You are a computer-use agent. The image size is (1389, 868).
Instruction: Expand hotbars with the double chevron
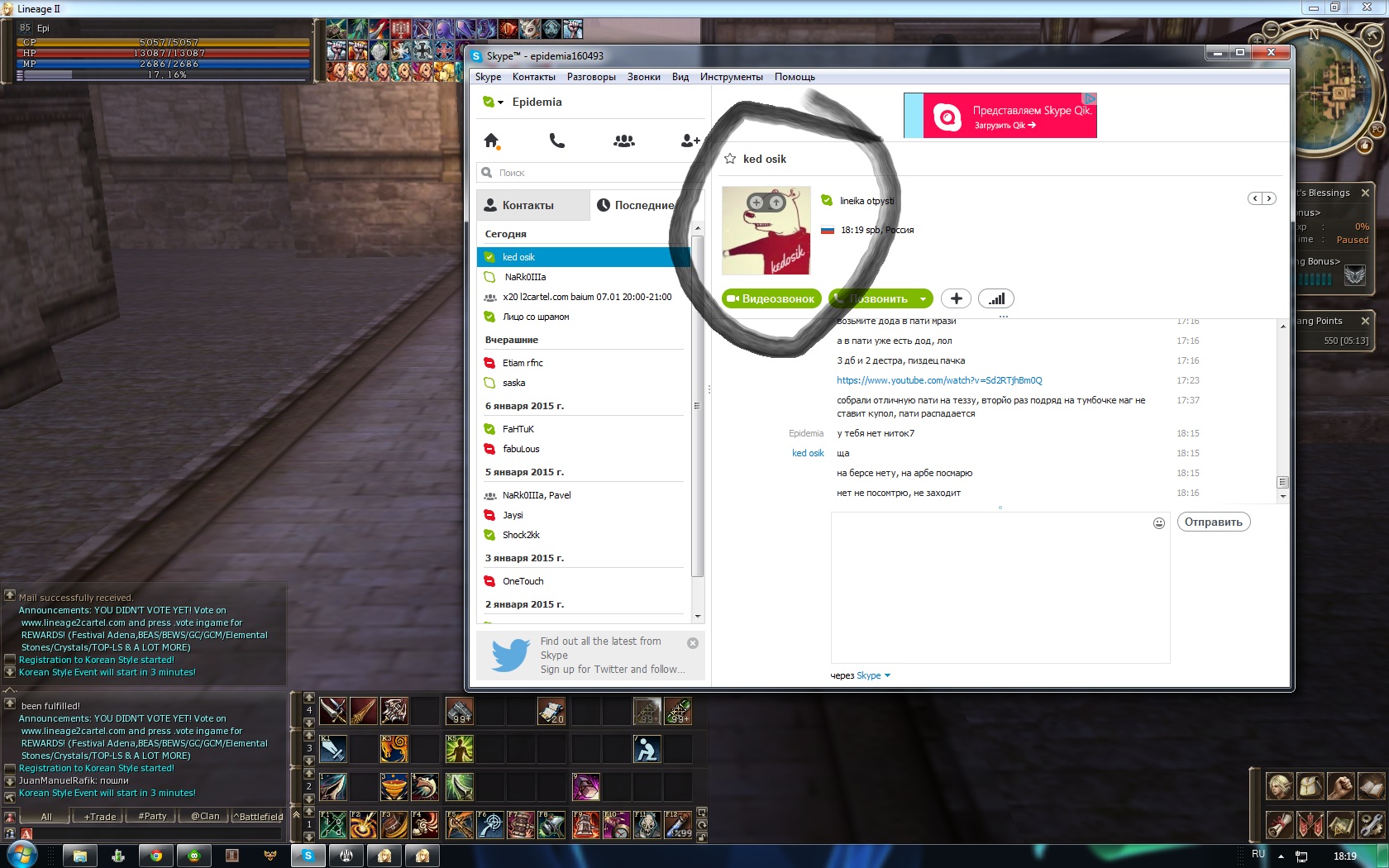(x=295, y=815)
